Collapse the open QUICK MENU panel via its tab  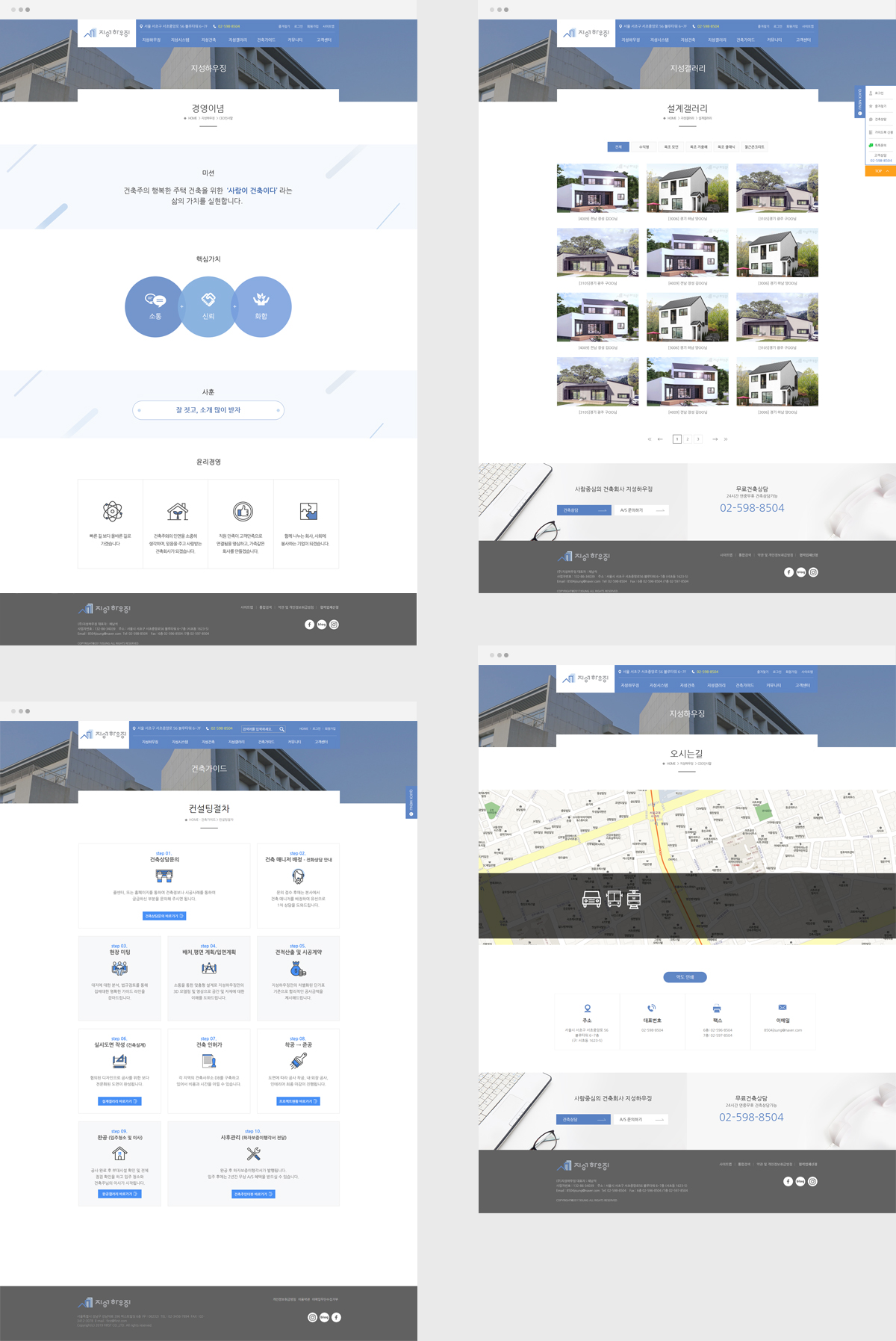[859, 102]
